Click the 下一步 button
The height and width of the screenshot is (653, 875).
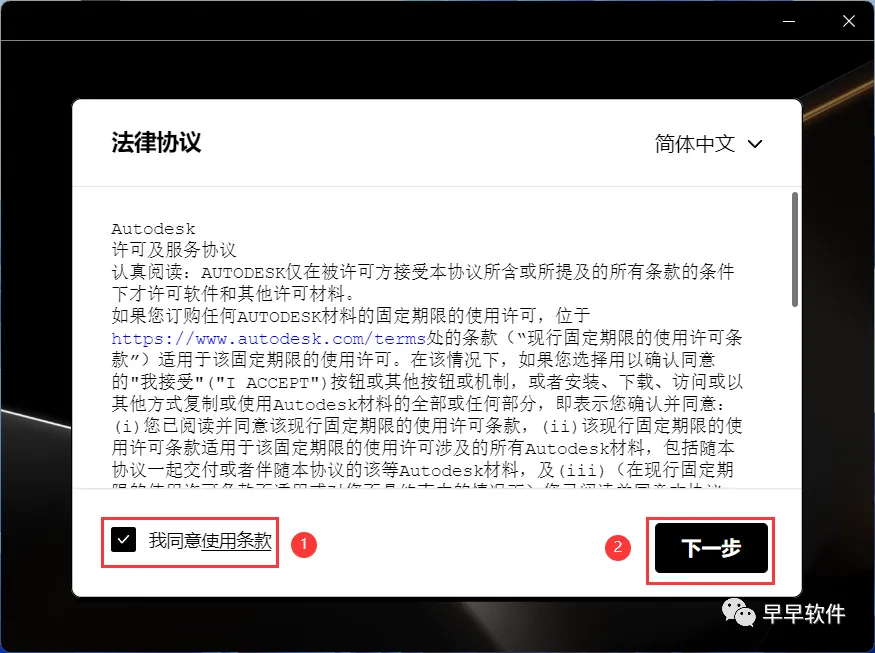pyautogui.click(x=711, y=548)
